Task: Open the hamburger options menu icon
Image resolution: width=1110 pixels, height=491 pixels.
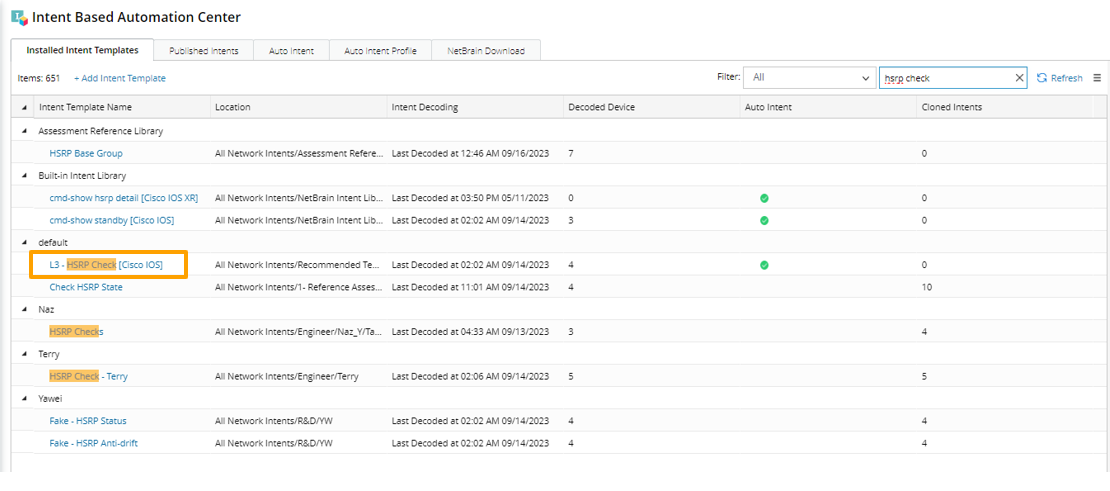Action: click(1097, 78)
